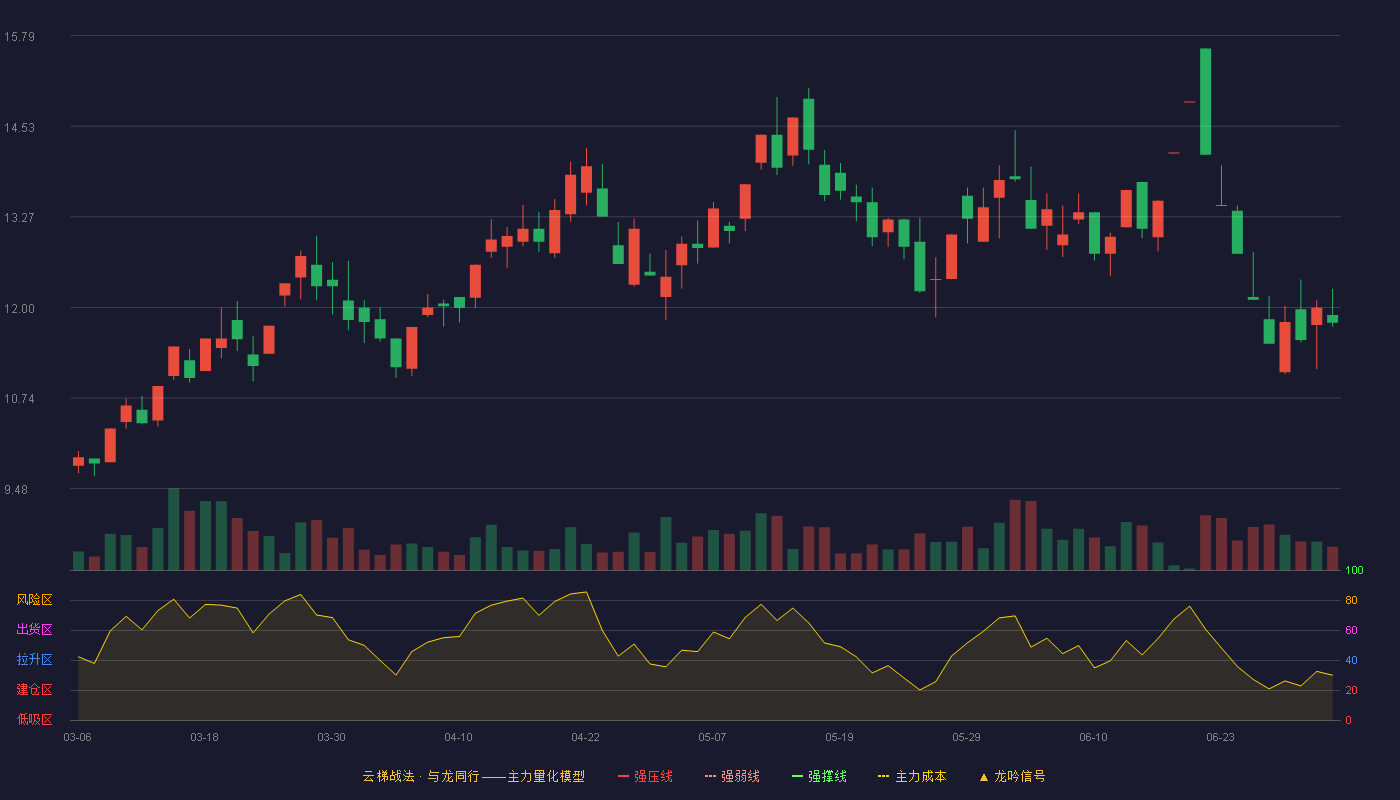Click the 03-18 date label
The width and height of the screenshot is (1400, 800).
click(x=204, y=737)
